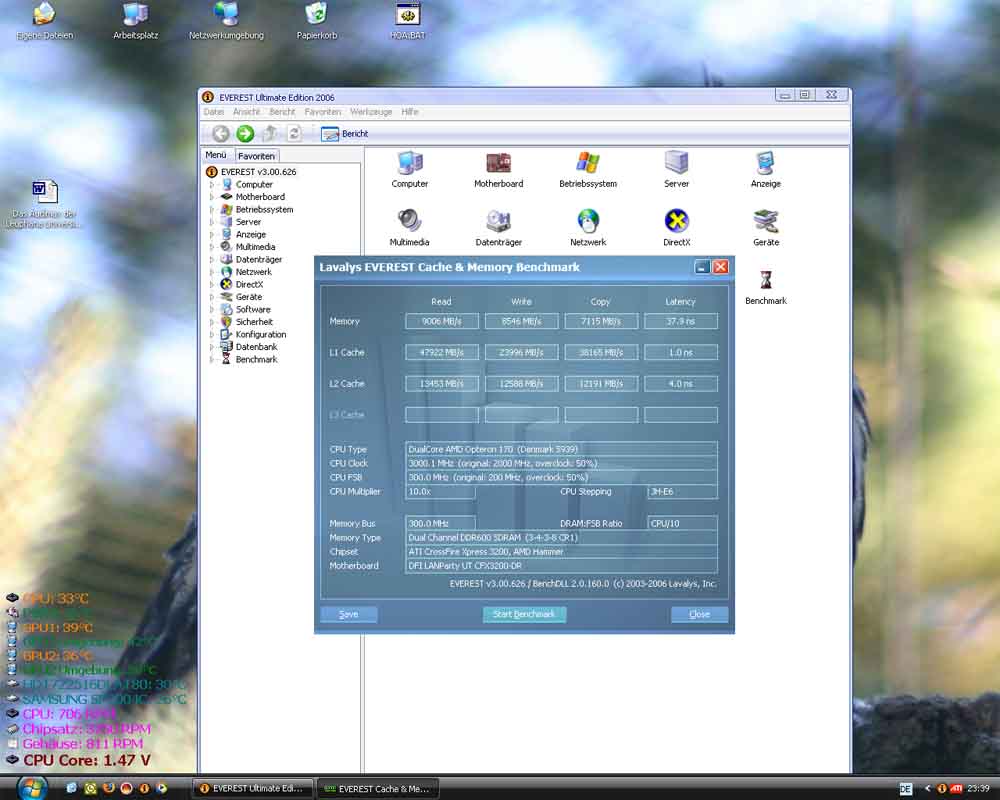Click Start Benchmark button
Screen dimensions: 1000x800
(524, 614)
